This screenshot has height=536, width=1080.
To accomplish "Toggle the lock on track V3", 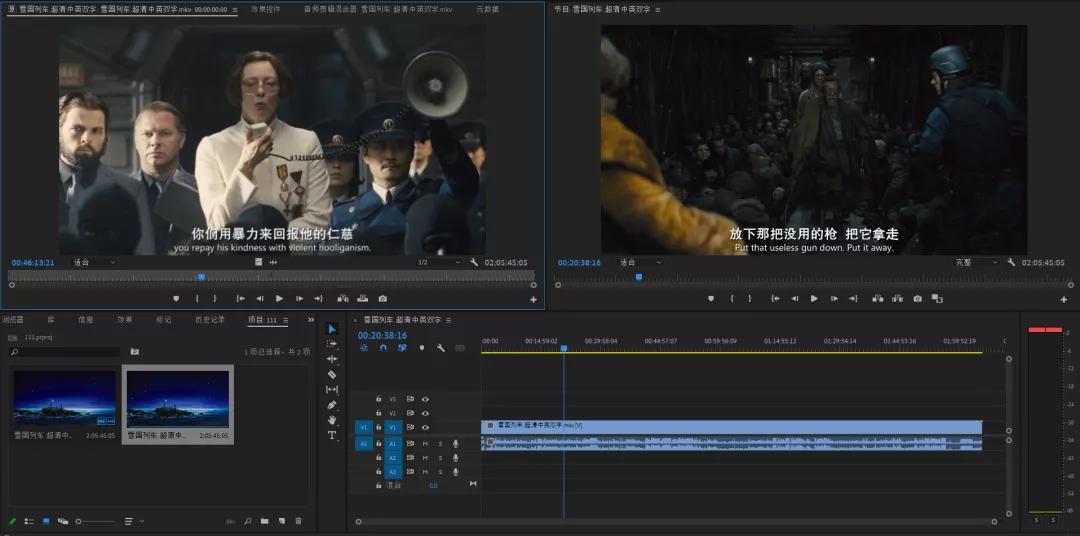I will 378,398.
